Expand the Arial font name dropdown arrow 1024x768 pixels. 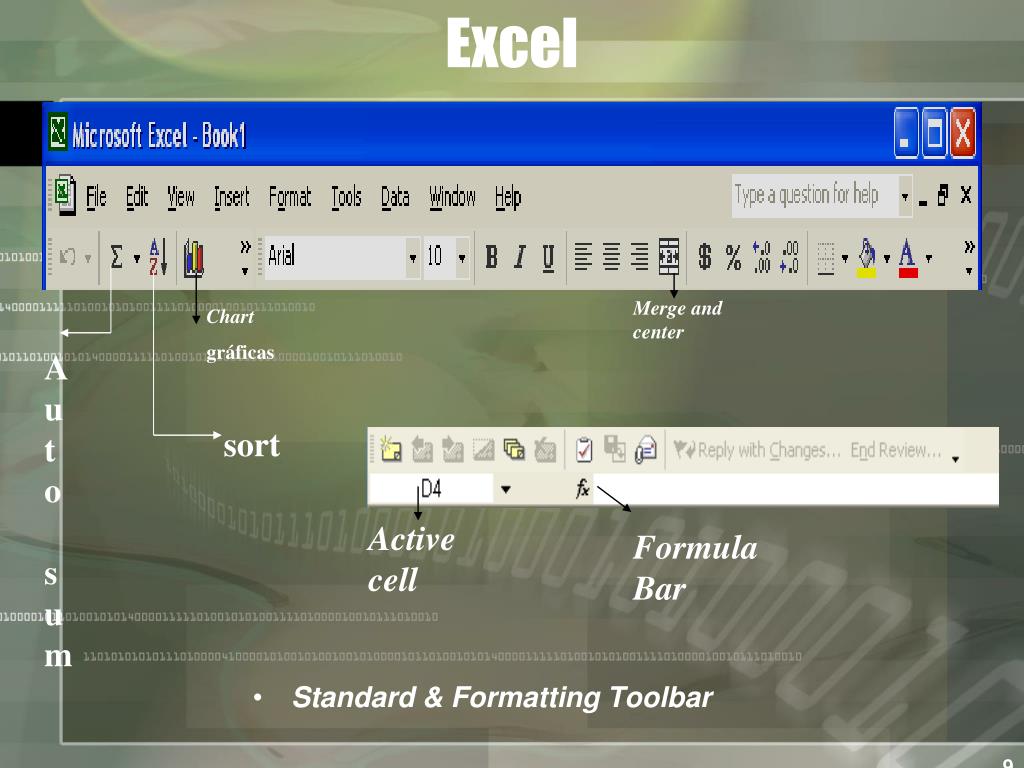click(x=413, y=258)
